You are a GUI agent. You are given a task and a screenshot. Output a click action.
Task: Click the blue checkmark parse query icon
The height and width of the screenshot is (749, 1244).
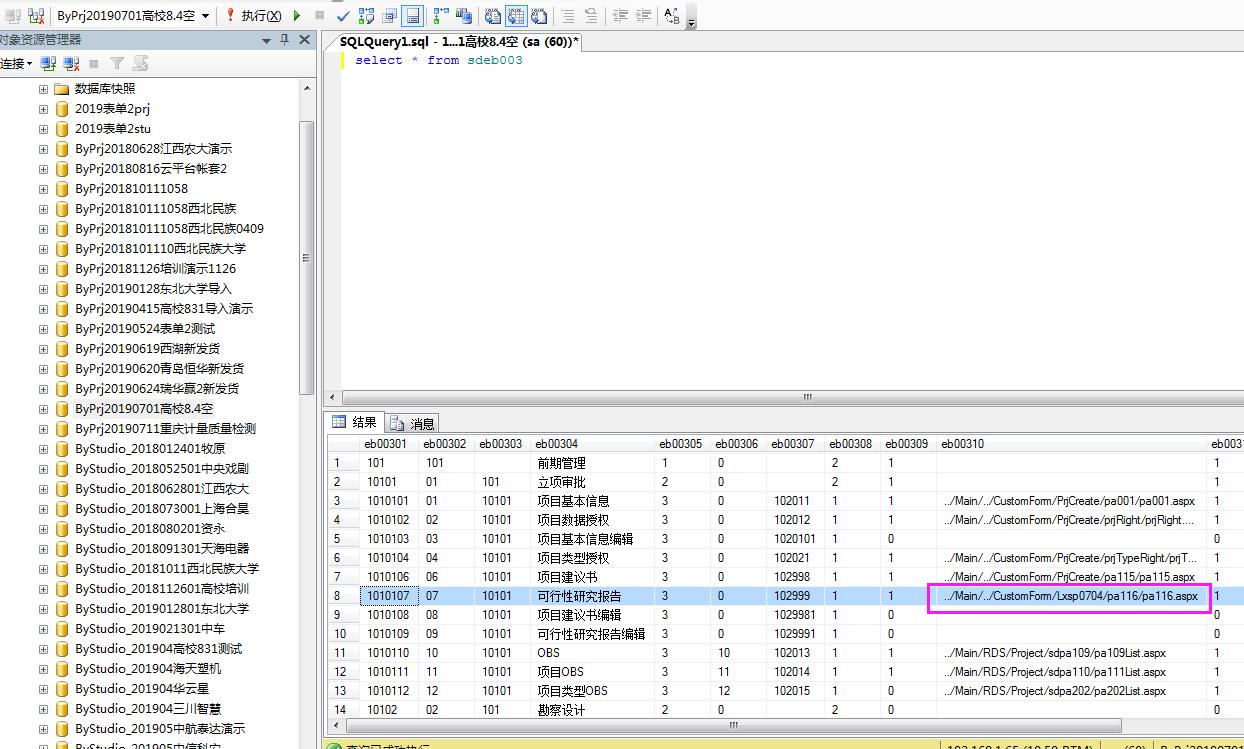[343, 16]
